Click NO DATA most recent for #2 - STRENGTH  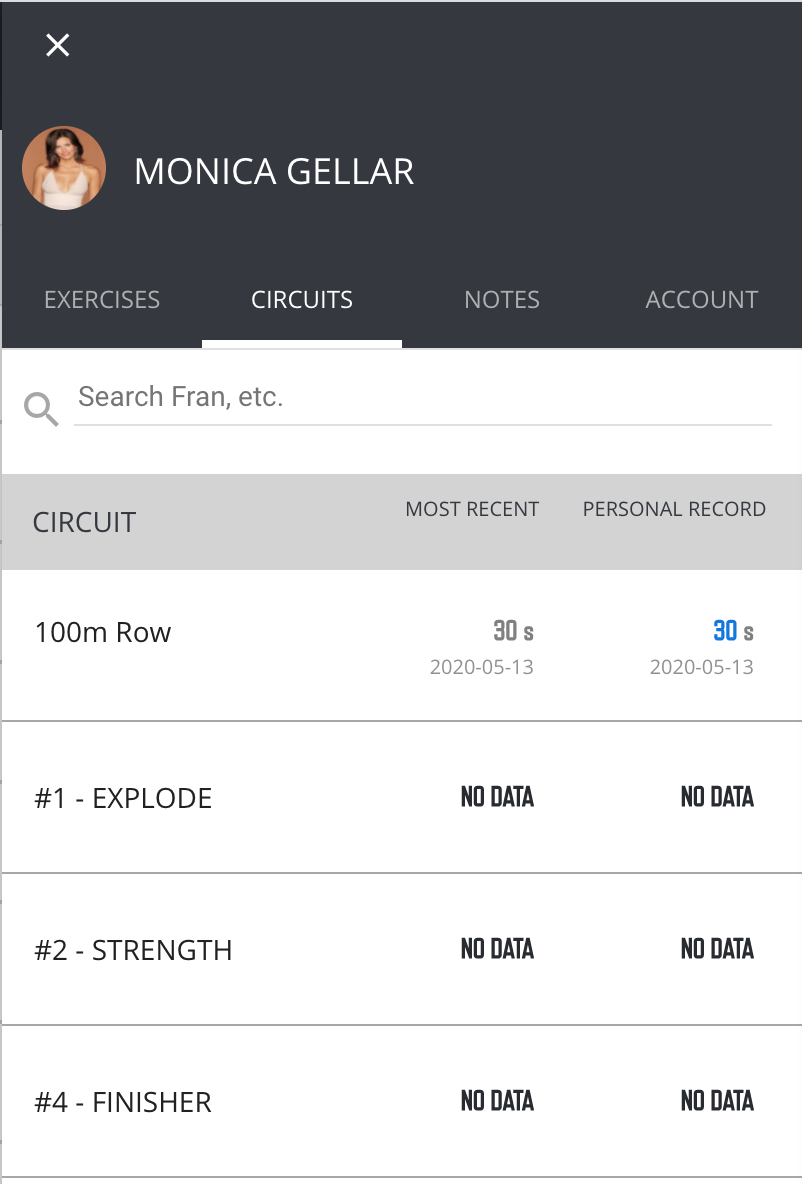498,948
